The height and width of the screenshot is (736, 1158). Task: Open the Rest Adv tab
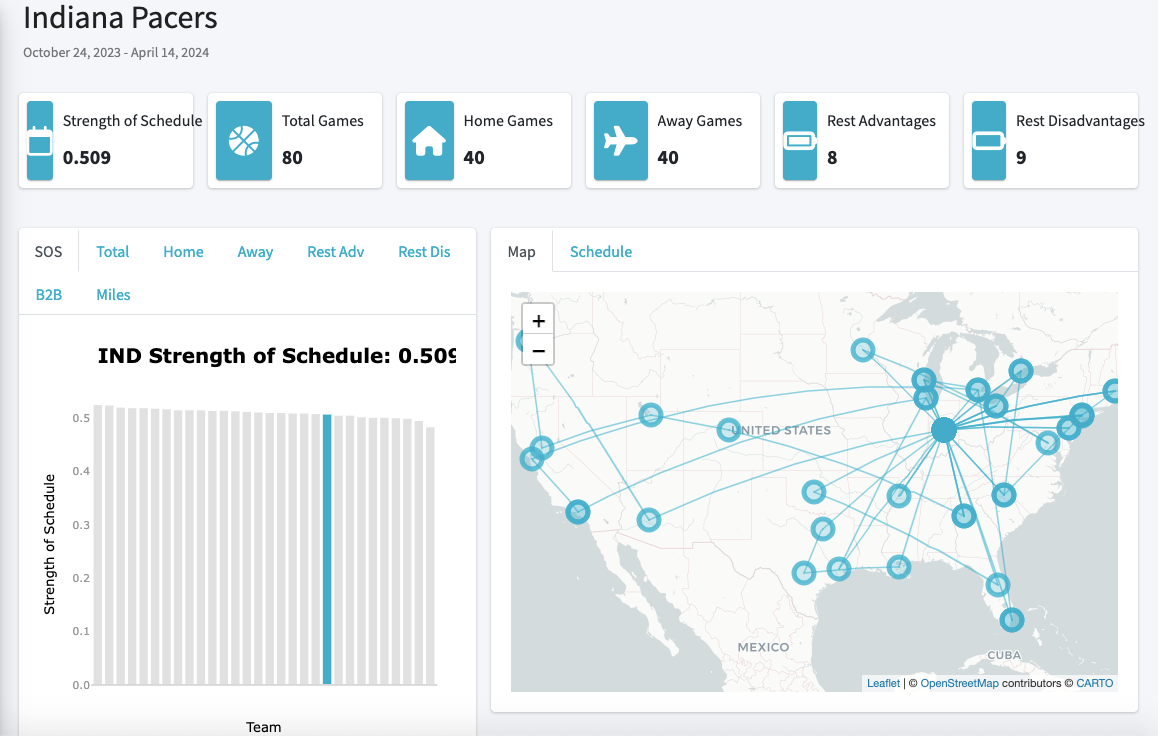(x=335, y=252)
